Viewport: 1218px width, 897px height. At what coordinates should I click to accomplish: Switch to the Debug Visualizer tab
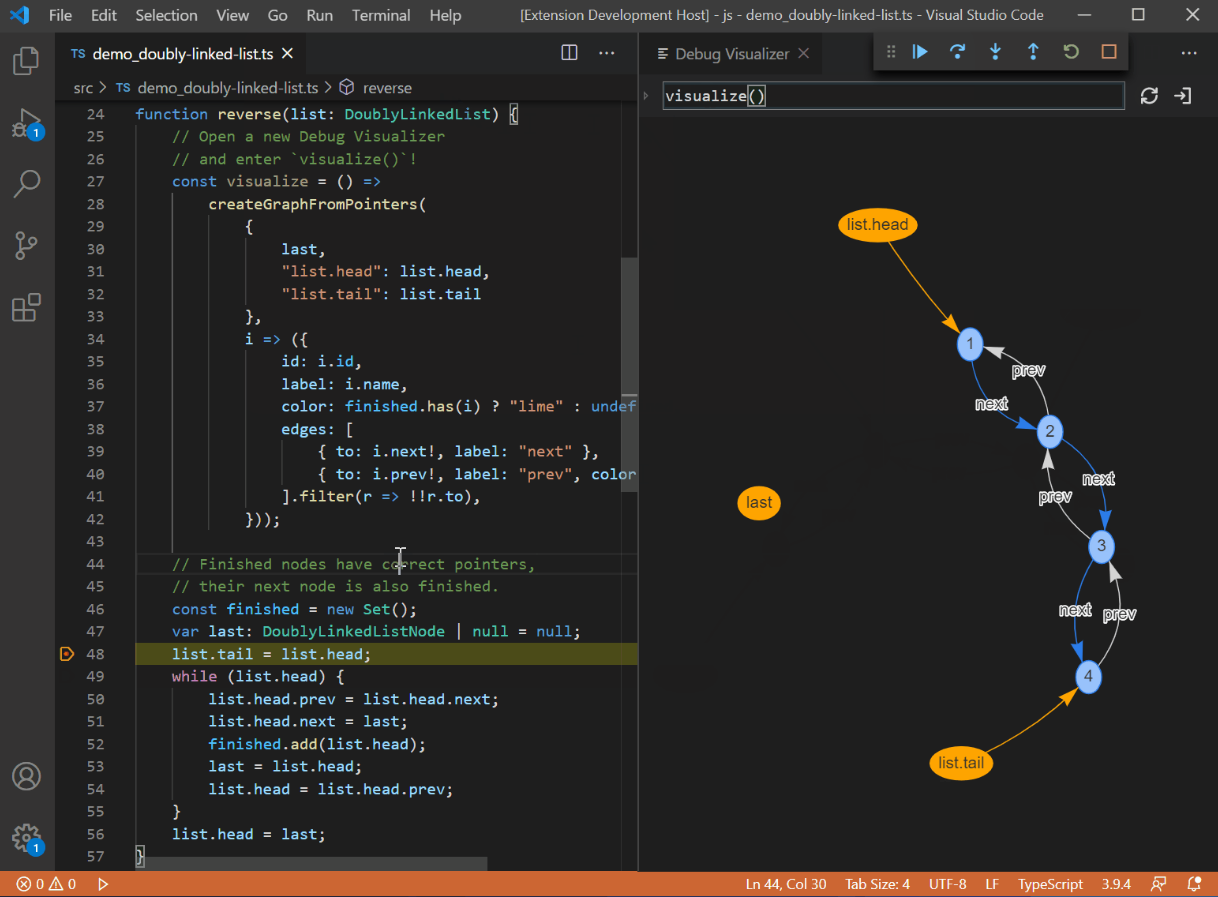[x=730, y=54]
